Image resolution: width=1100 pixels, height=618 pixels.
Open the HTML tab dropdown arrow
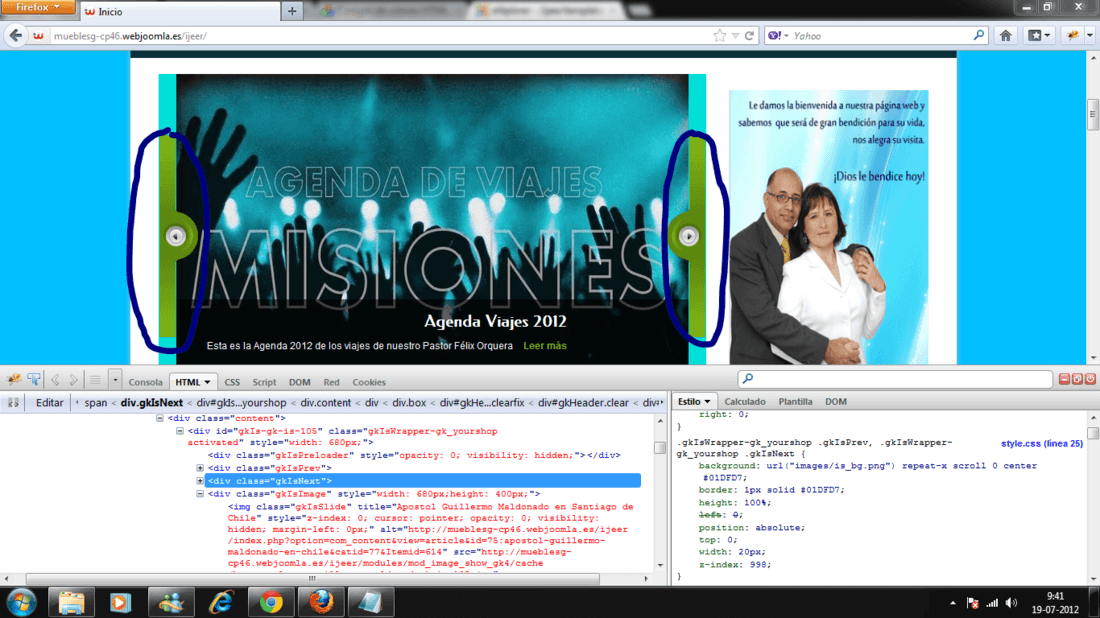click(x=208, y=382)
